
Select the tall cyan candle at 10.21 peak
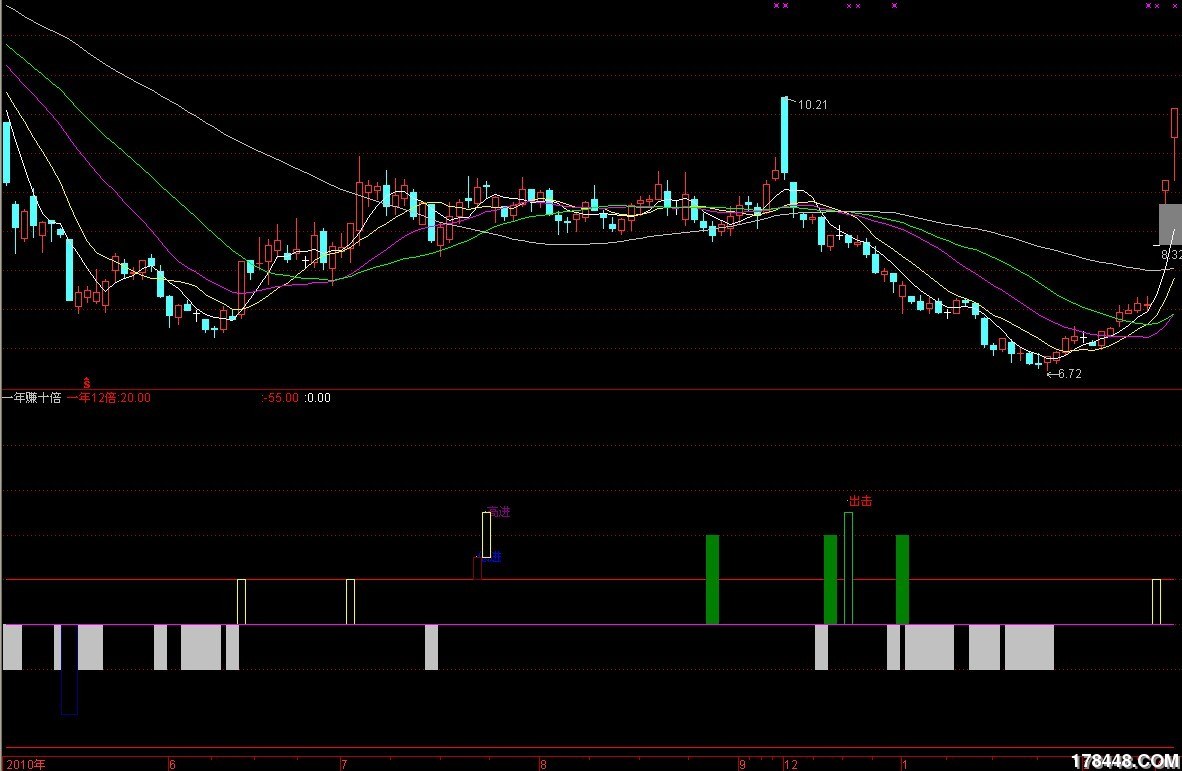tap(785, 136)
